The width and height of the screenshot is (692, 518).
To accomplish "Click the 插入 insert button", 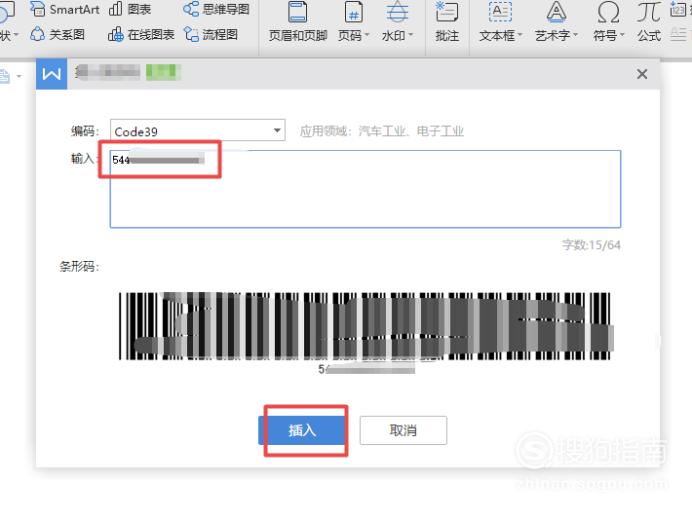I will coord(302,430).
